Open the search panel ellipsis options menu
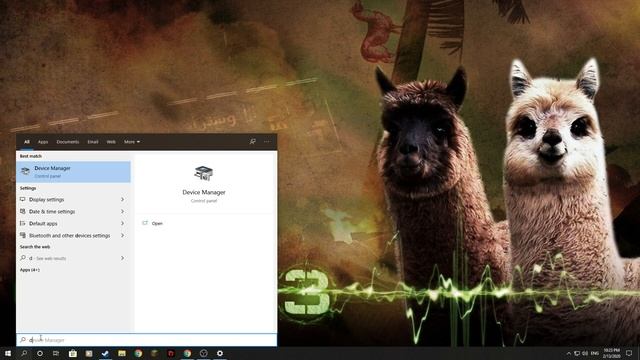 pos(267,142)
